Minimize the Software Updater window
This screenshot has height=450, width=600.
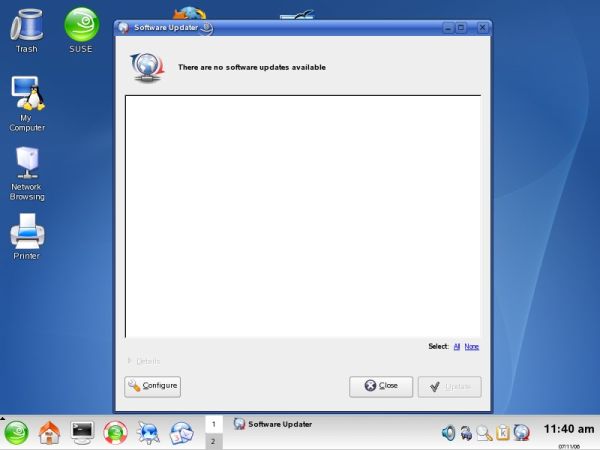448,28
